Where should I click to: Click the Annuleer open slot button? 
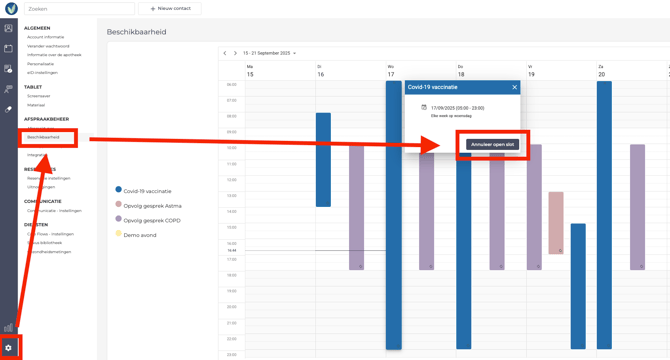[x=492, y=144]
